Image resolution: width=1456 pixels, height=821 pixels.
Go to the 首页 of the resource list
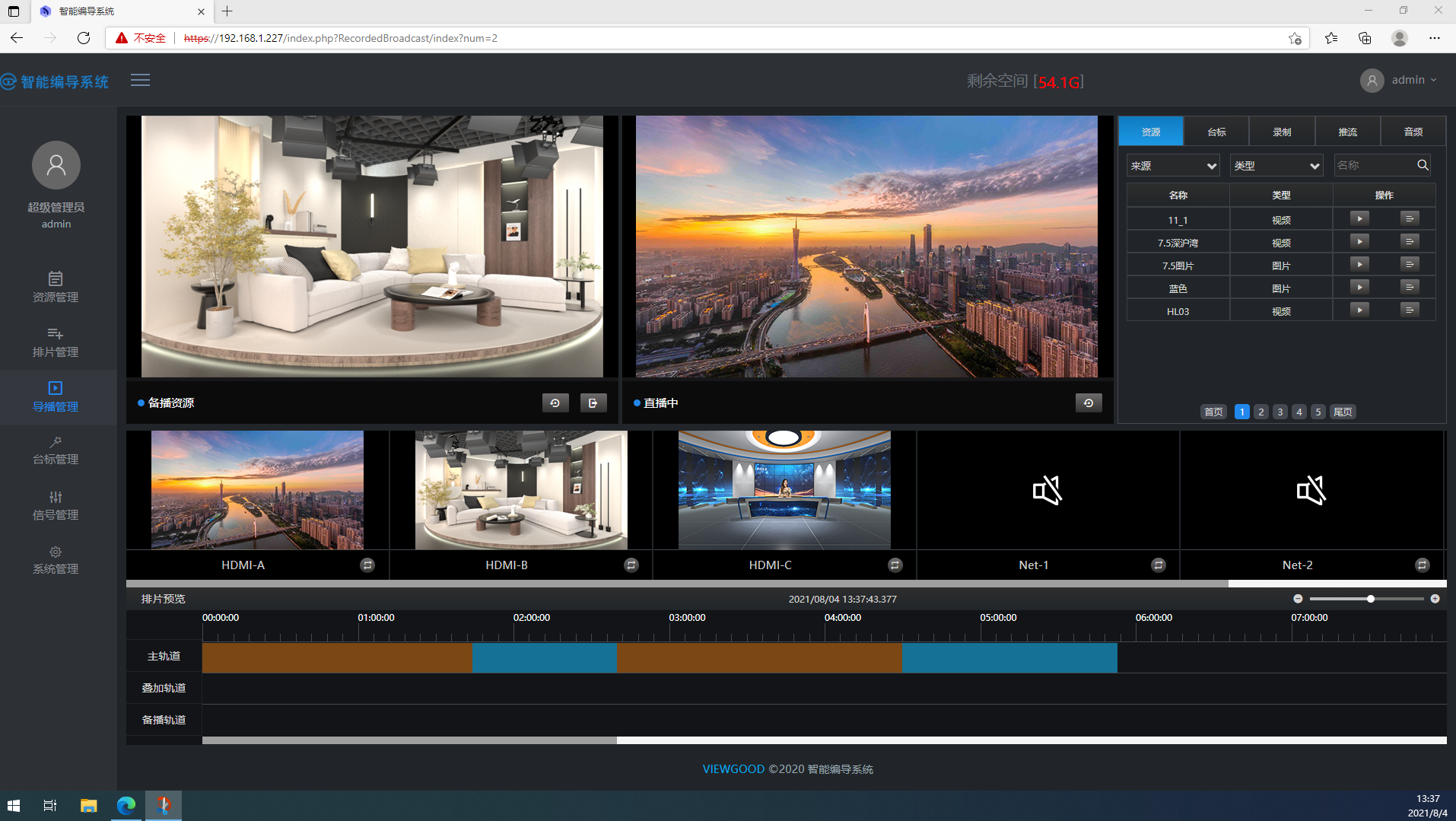pyautogui.click(x=1213, y=412)
